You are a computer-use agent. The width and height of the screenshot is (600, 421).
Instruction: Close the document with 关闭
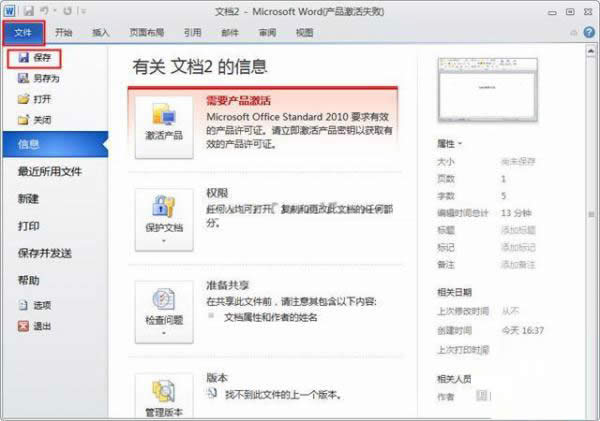[40, 120]
